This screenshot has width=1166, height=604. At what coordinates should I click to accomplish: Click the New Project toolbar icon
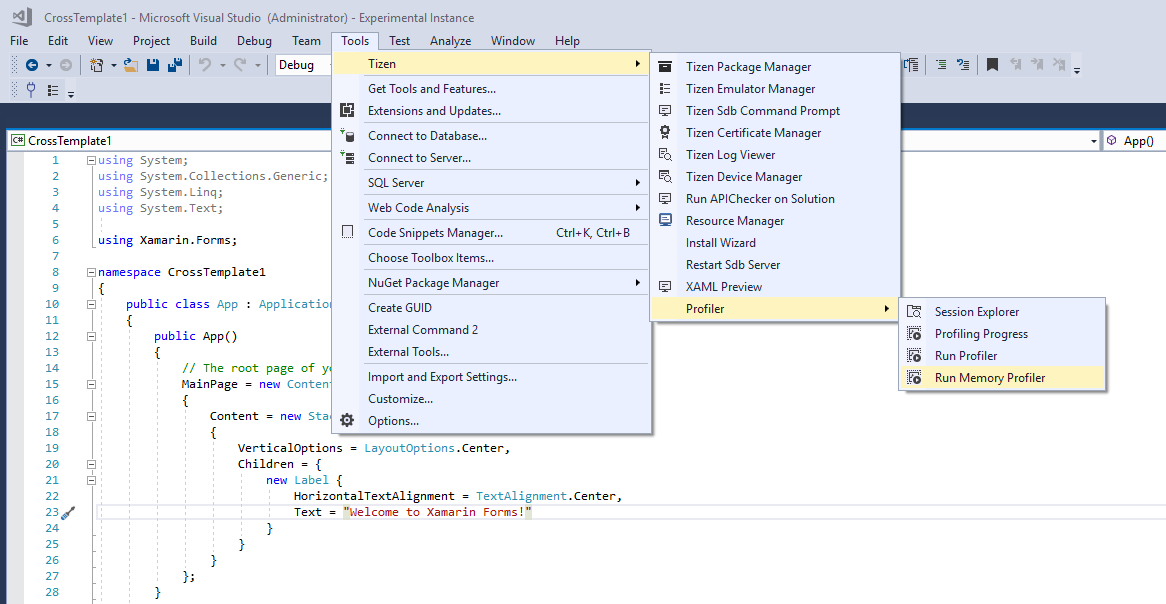pos(96,64)
